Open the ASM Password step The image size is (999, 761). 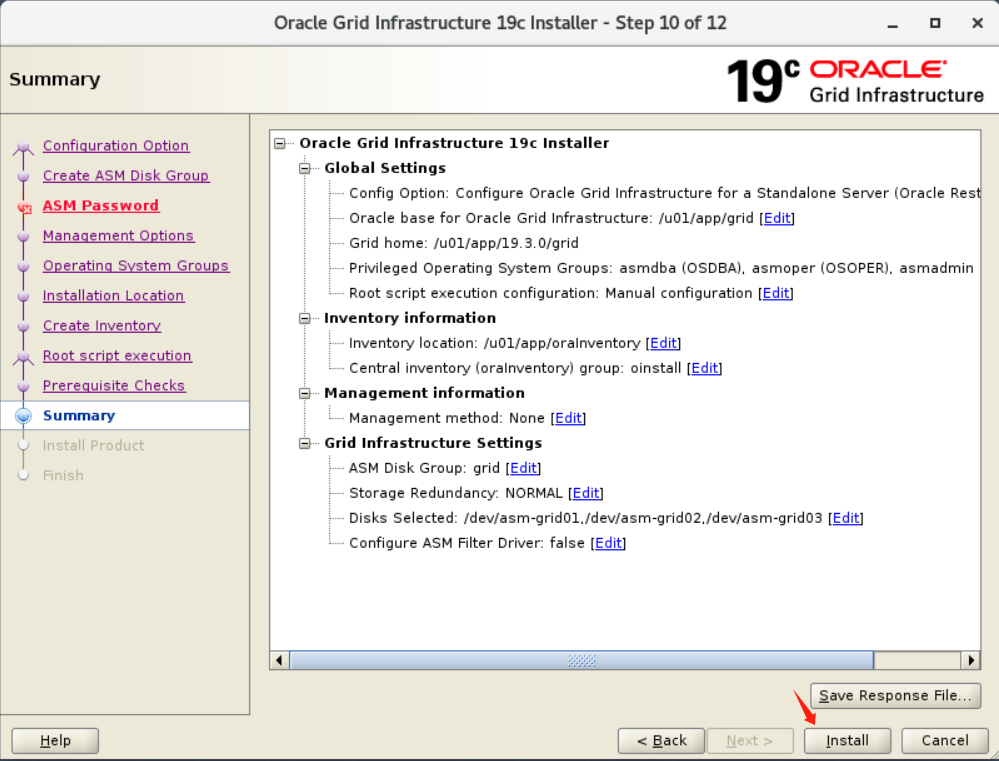click(x=101, y=206)
